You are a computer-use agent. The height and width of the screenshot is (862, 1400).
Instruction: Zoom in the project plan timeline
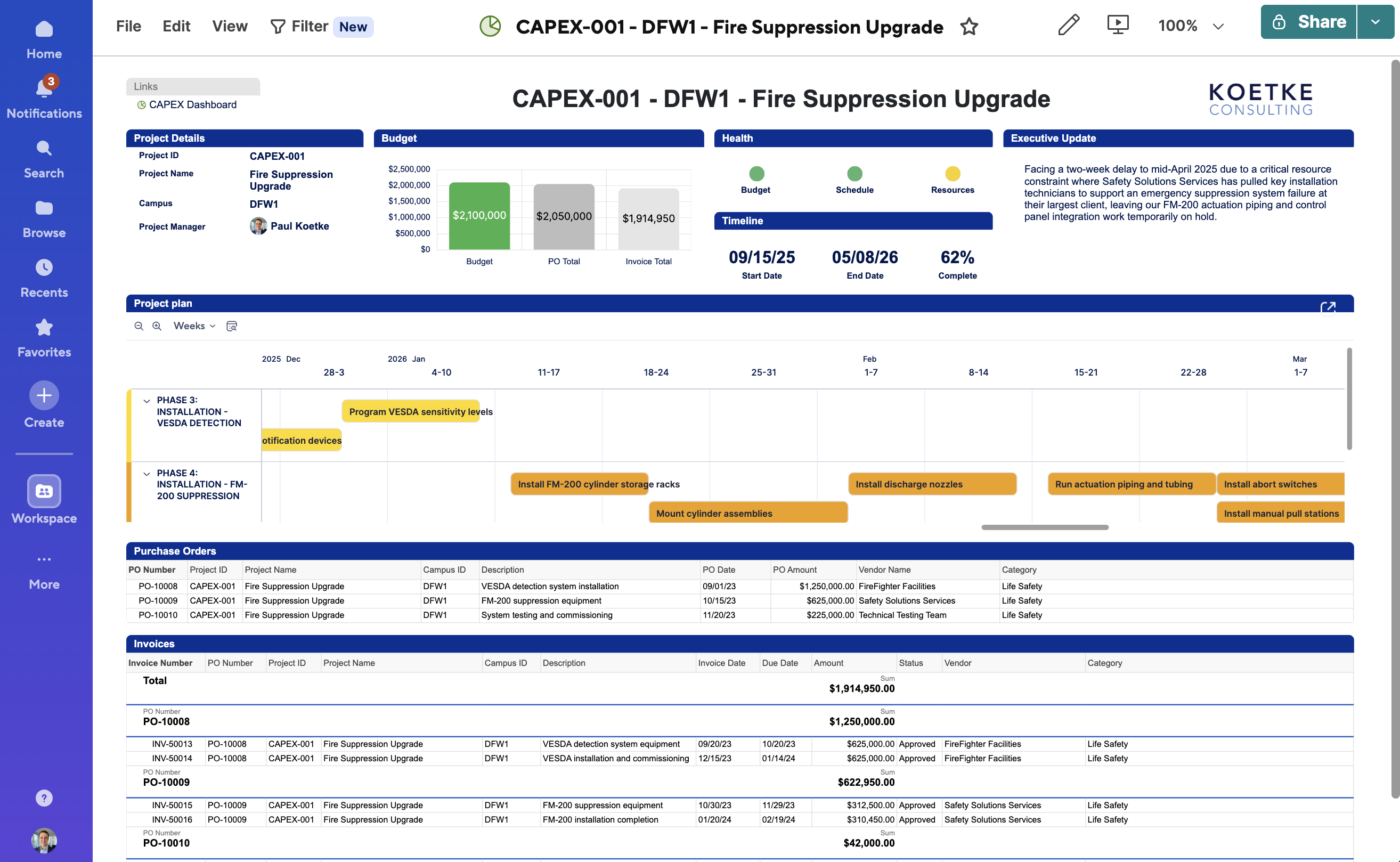[157, 326]
